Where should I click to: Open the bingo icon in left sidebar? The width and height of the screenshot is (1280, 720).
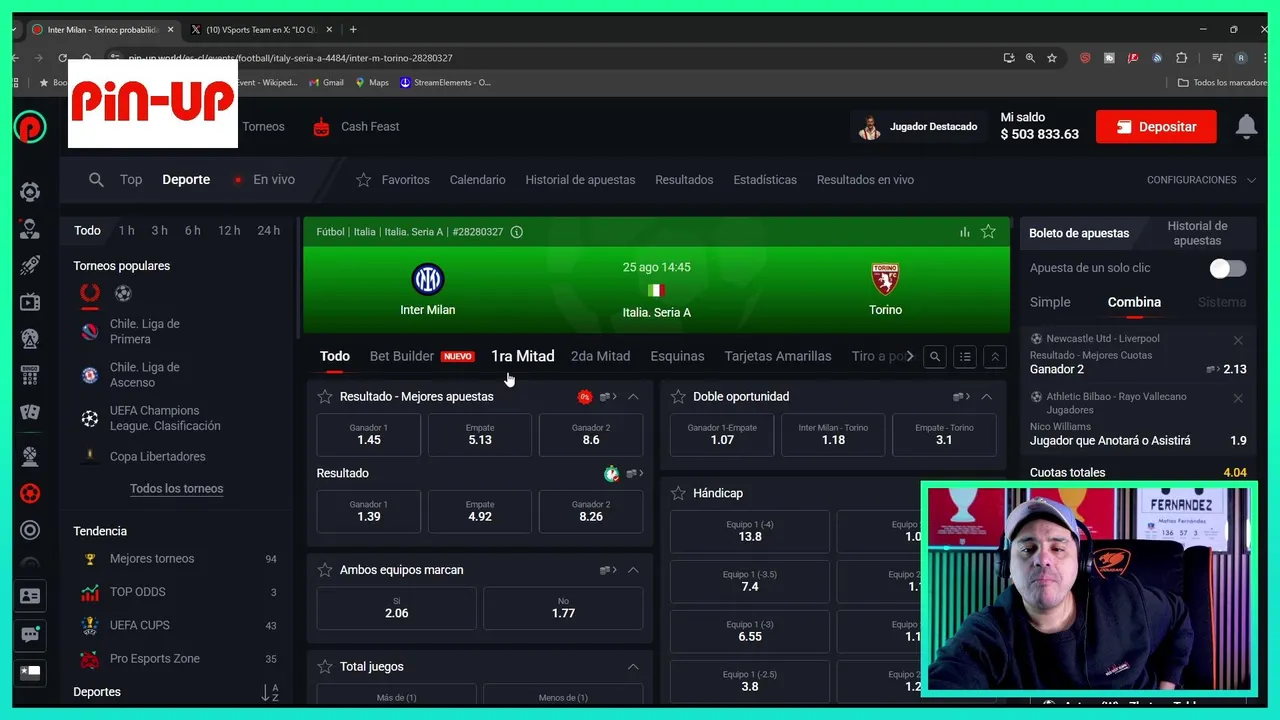(x=30, y=376)
